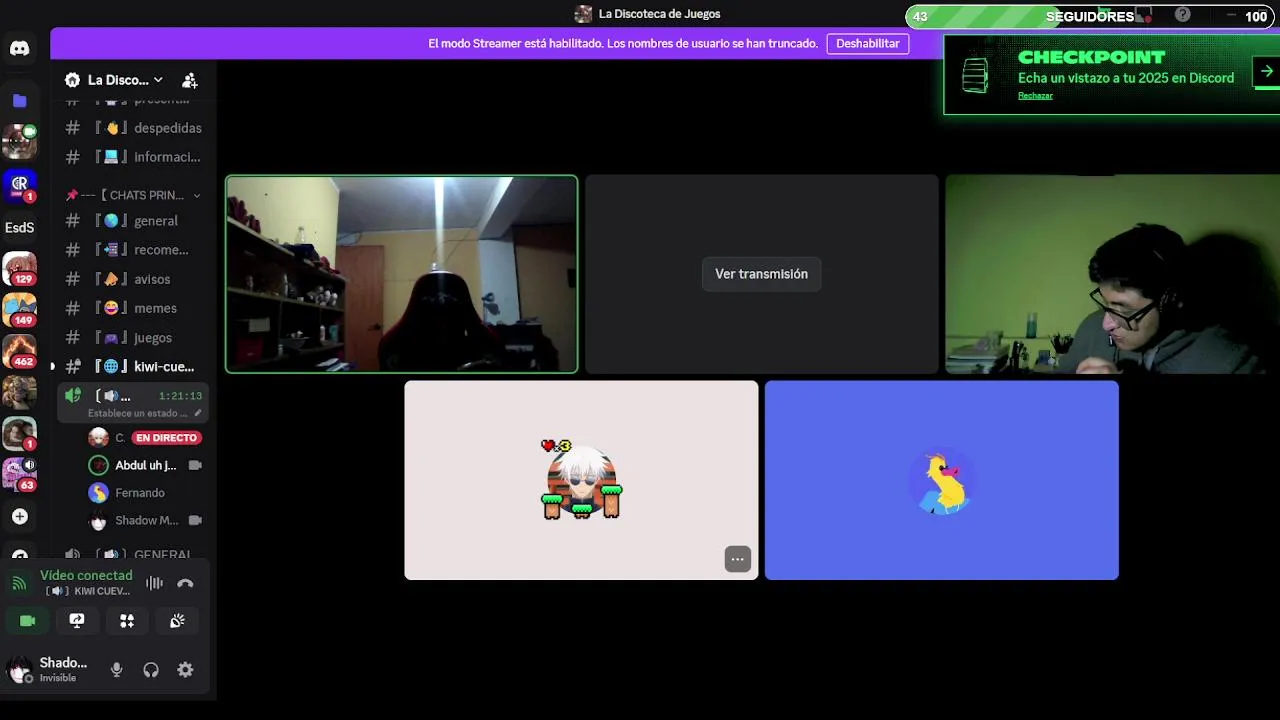1280x720 pixels.
Task: Click the Rechazar link
Action: 1035,96
